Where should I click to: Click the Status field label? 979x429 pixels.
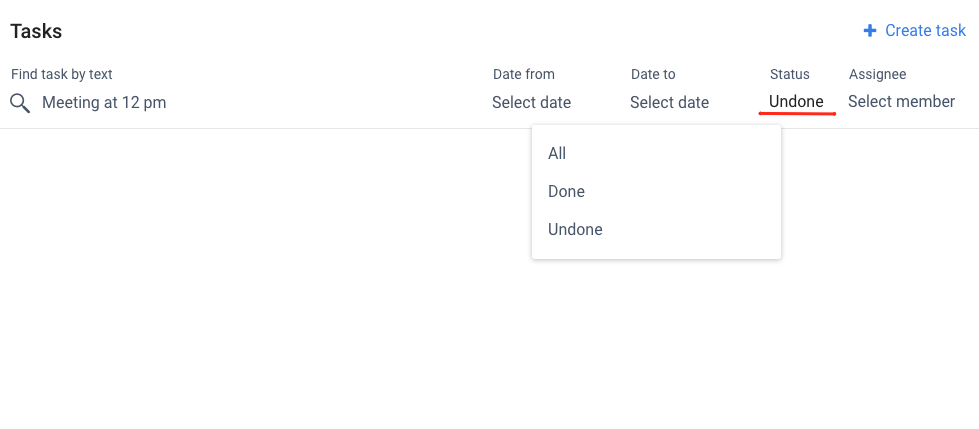[789, 74]
